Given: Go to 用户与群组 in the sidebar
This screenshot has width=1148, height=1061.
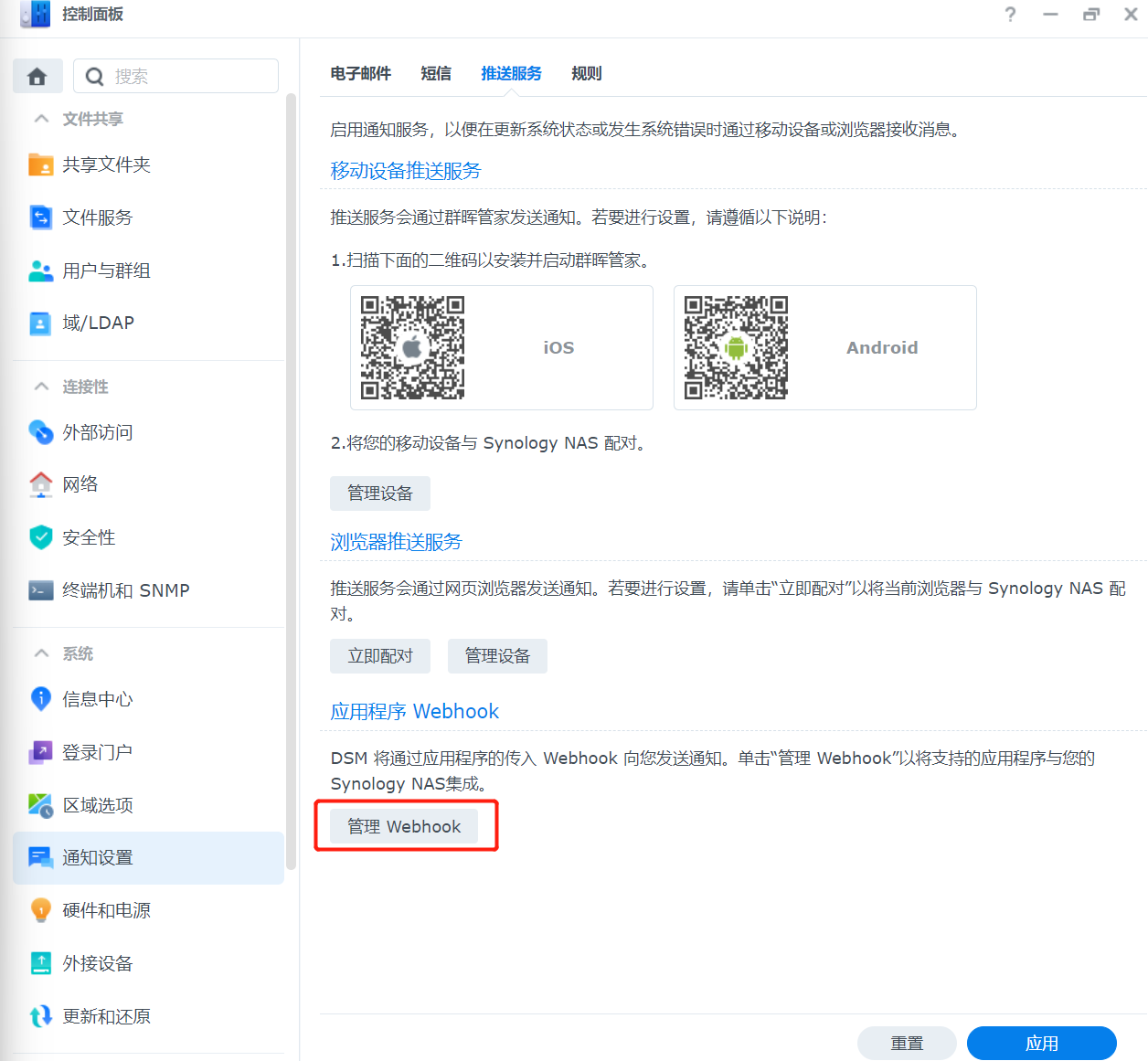Looking at the screenshot, I should (x=148, y=271).
